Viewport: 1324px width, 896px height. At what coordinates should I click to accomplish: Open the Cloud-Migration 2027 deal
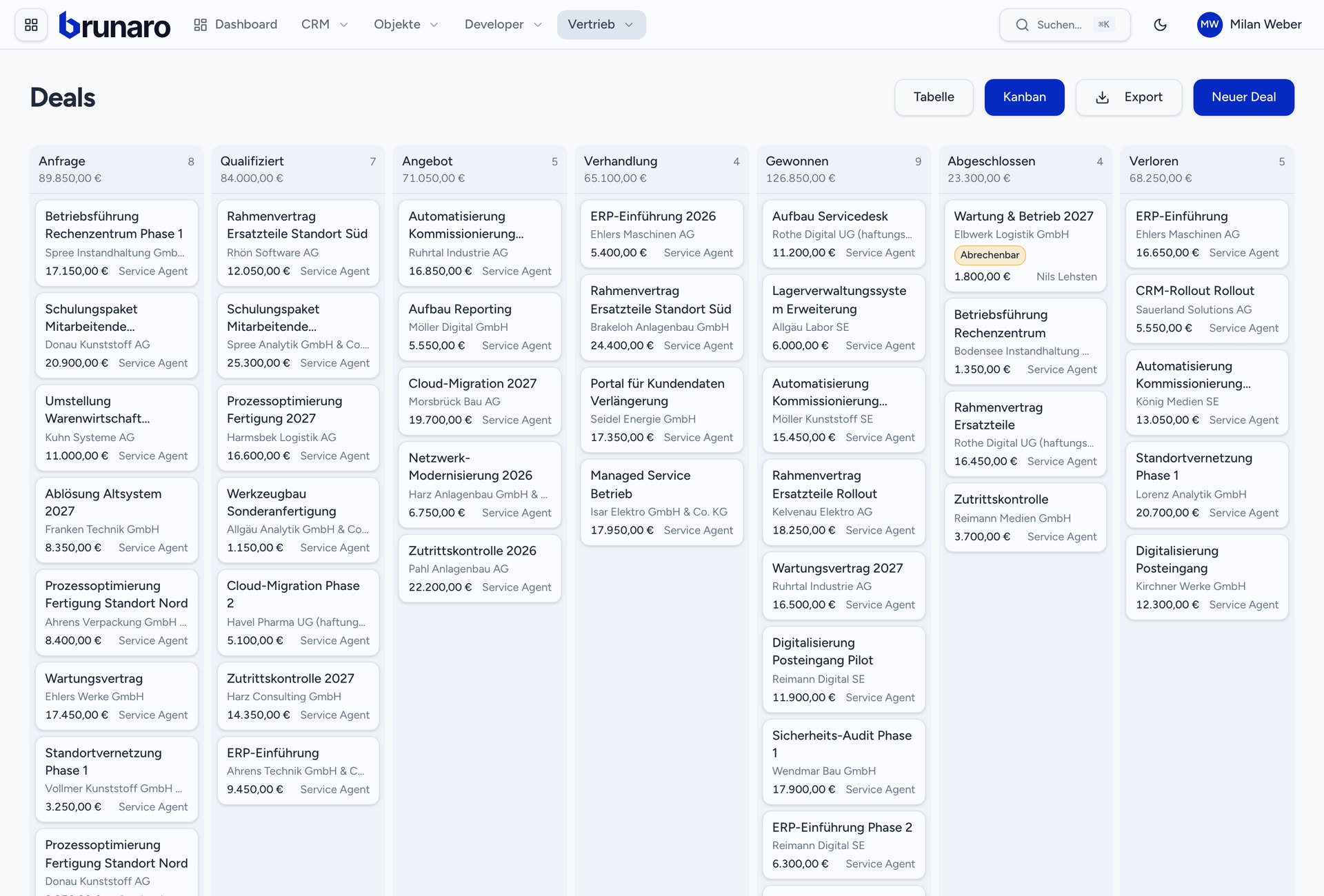point(480,401)
